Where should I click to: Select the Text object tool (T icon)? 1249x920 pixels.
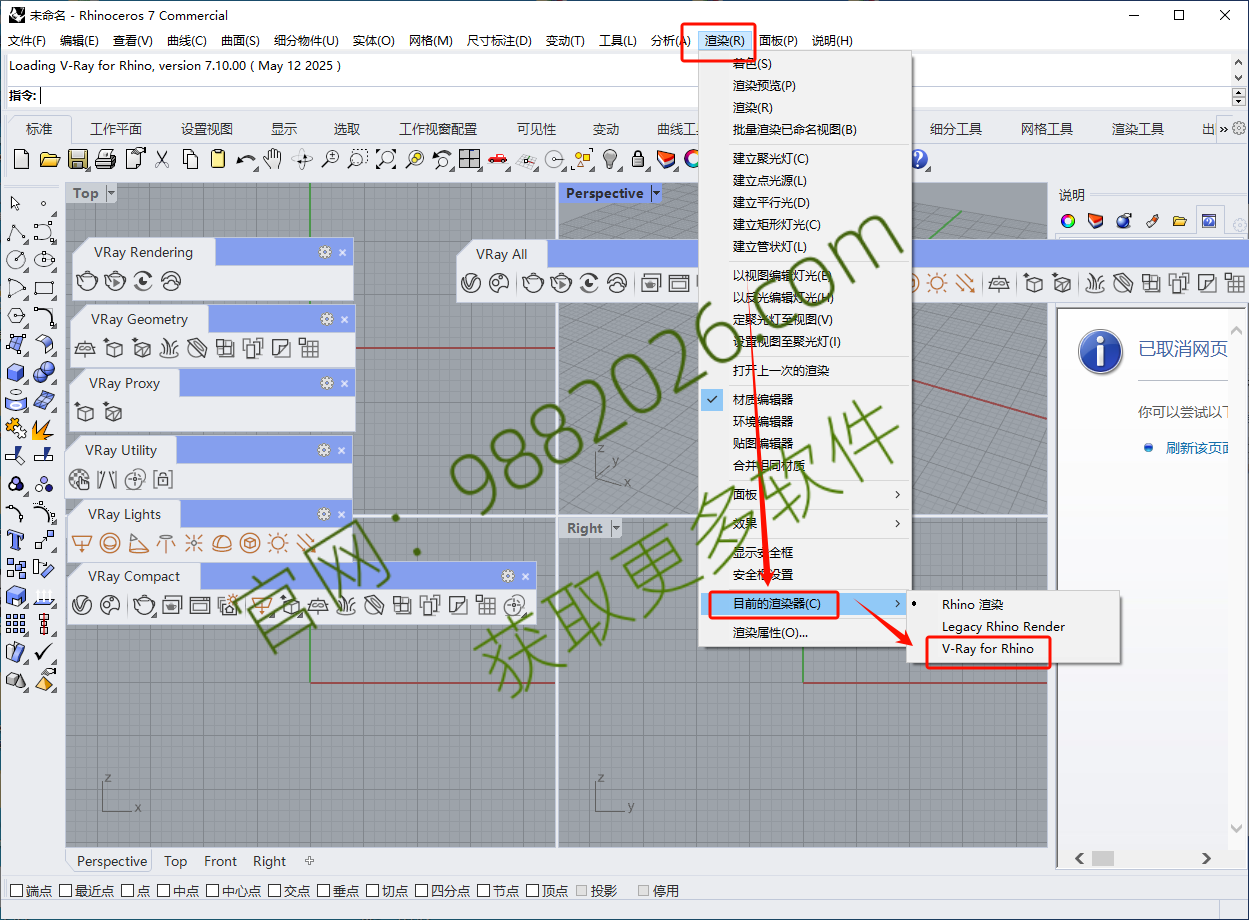(x=15, y=541)
